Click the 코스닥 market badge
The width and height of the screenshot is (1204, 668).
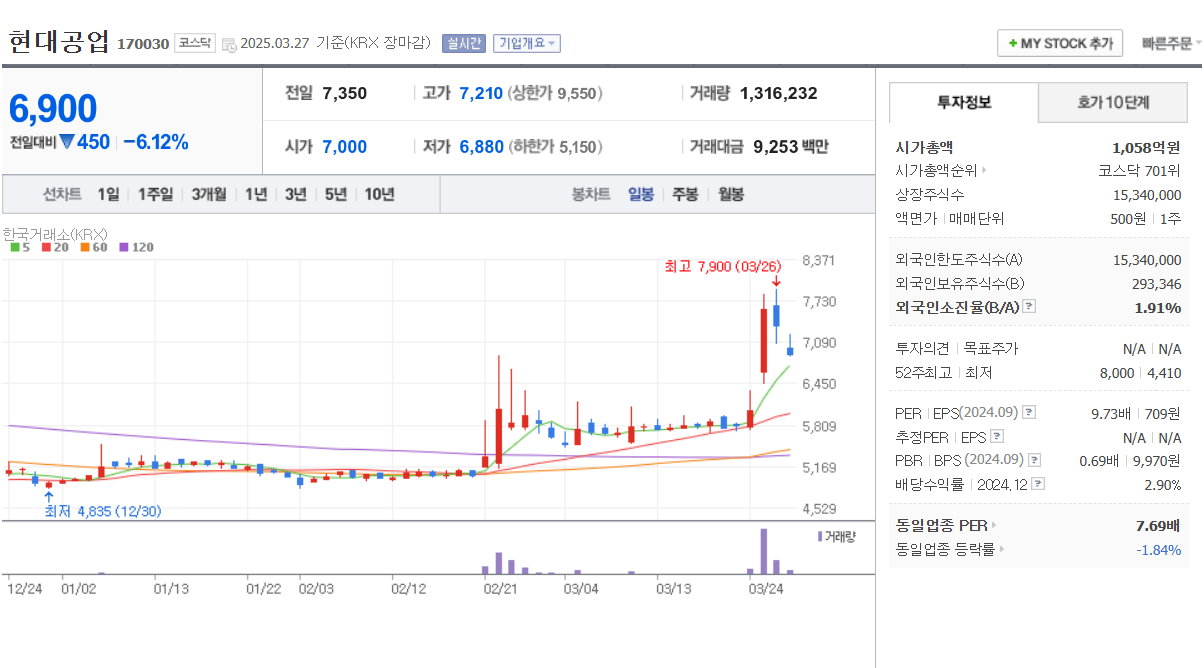point(194,43)
